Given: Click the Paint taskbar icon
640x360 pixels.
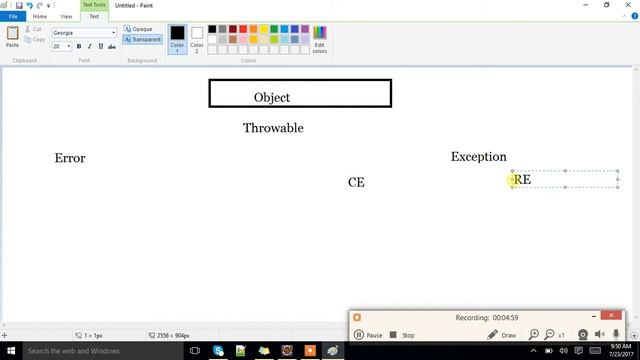Looking at the screenshot, I should point(333,351).
